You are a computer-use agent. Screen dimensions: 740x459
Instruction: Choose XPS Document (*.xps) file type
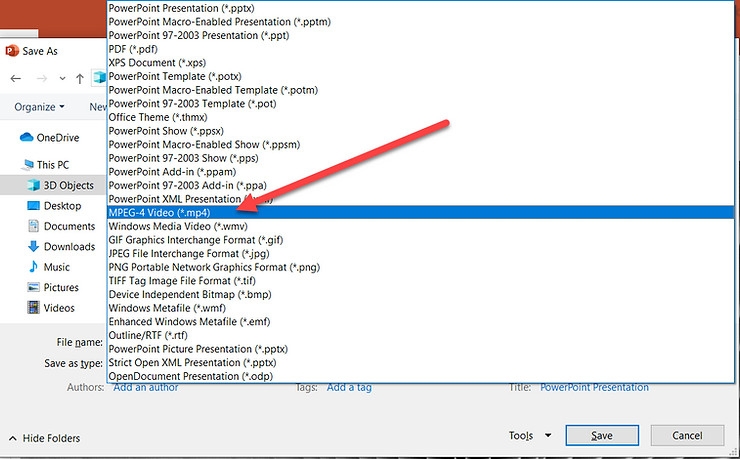[x=420, y=63]
